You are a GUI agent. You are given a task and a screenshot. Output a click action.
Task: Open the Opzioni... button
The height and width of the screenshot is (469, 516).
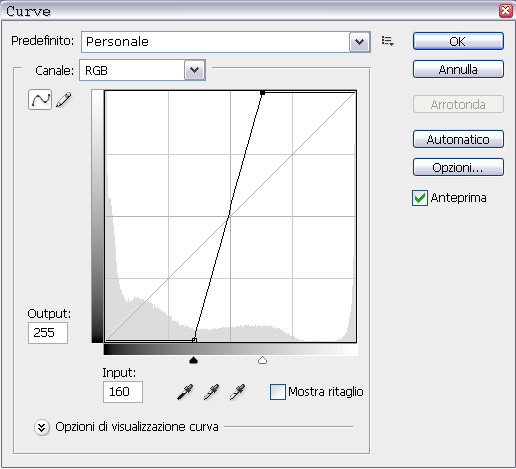(458, 167)
